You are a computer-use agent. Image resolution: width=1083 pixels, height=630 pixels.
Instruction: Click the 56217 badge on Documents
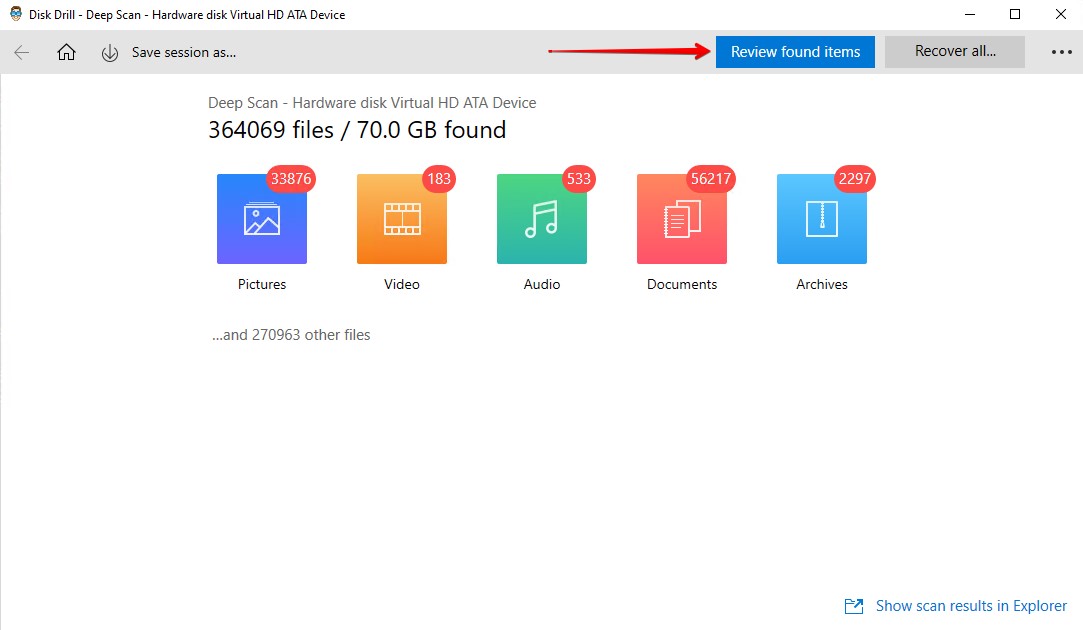(711, 179)
